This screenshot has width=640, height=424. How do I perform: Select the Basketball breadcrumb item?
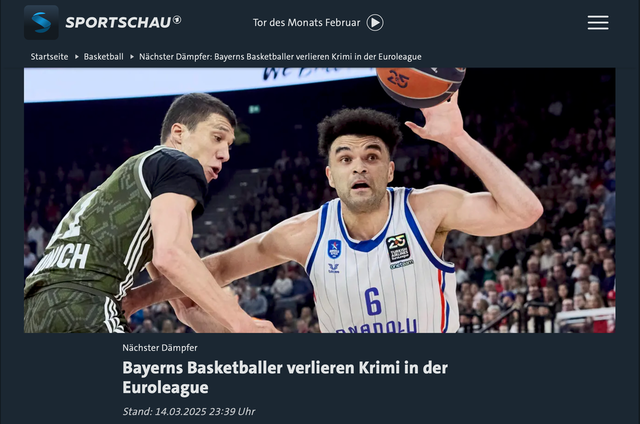coord(104,57)
